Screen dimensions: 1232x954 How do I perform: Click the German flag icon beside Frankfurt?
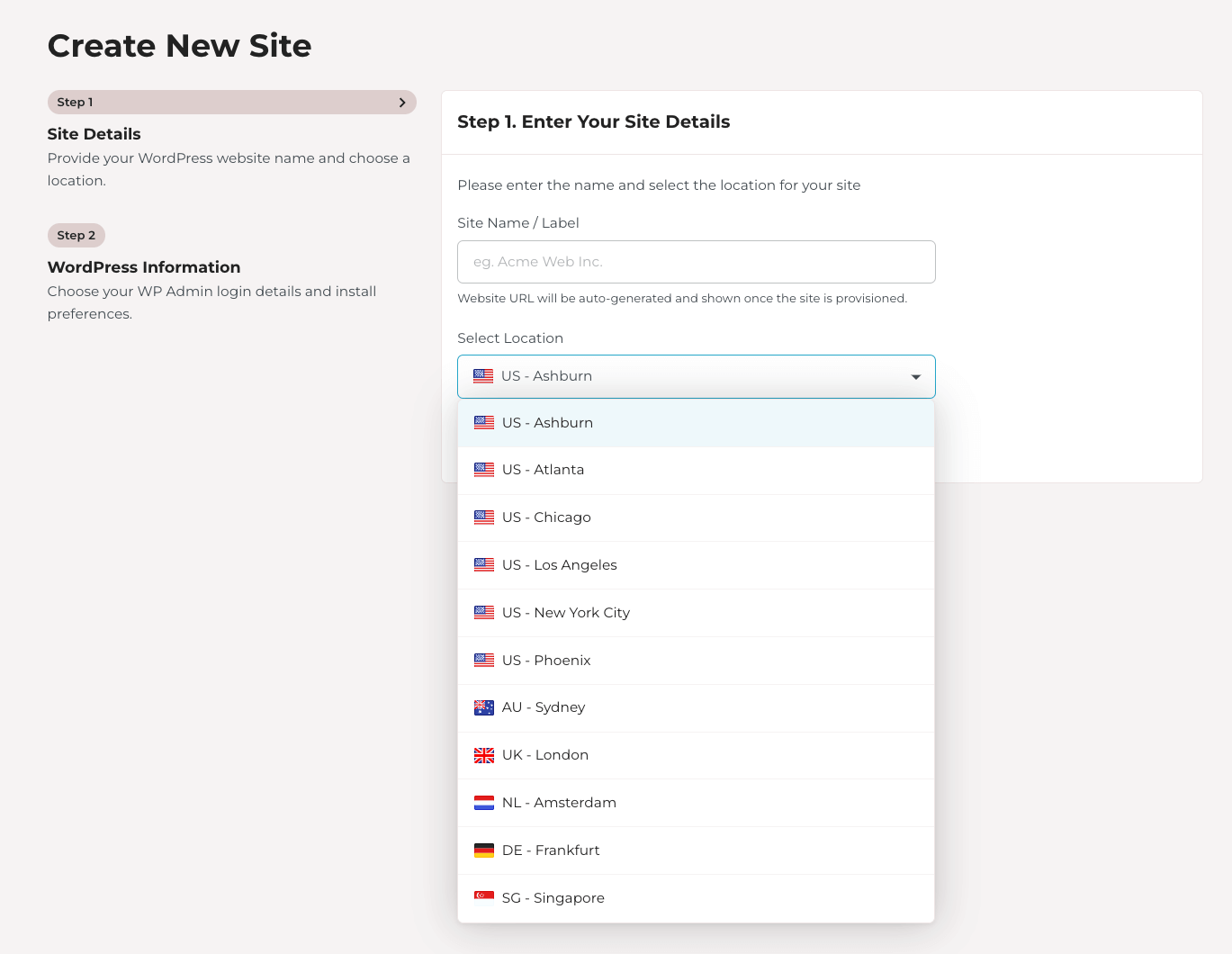(x=484, y=850)
